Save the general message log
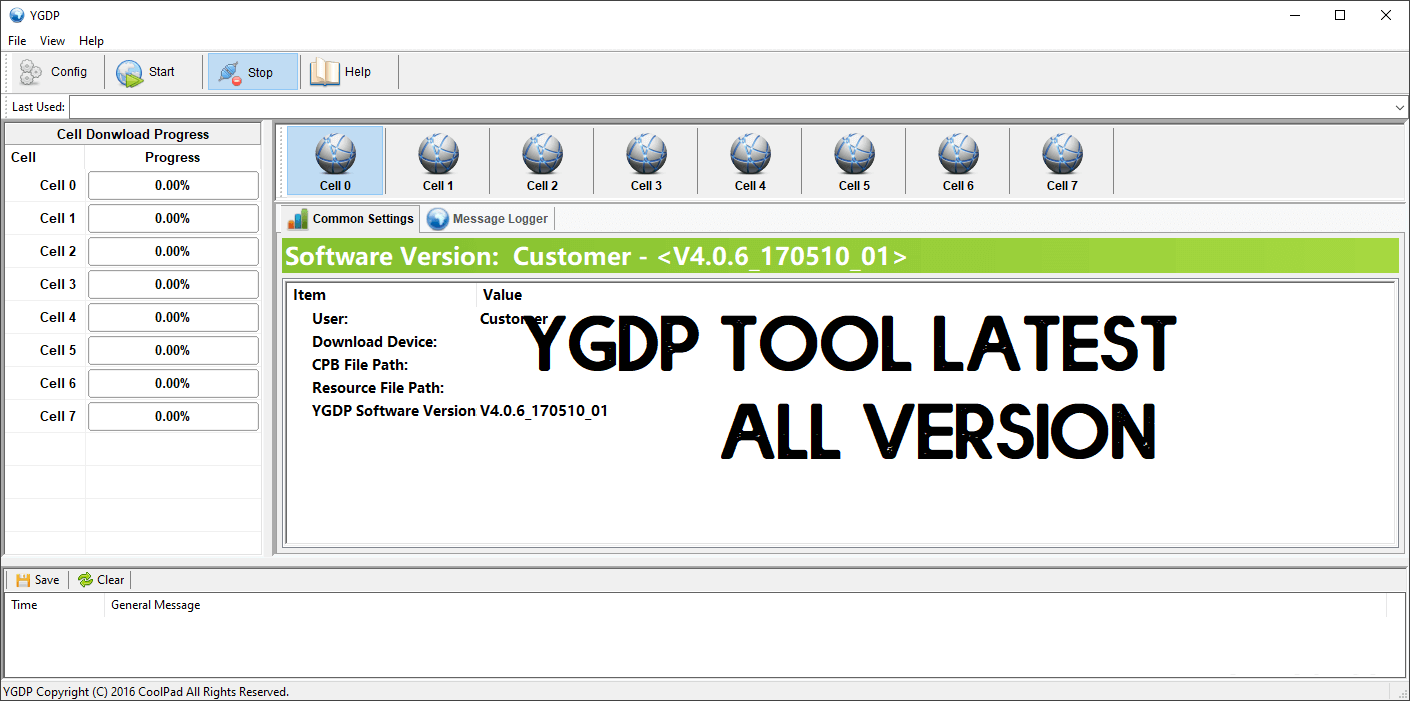The width and height of the screenshot is (1410, 701). tap(37, 580)
